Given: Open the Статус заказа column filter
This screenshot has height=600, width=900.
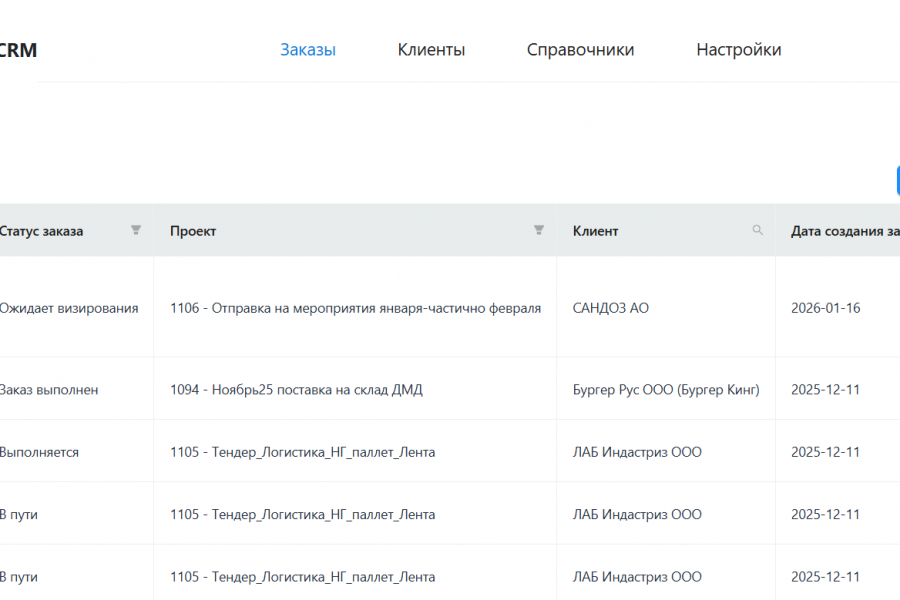Looking at the screenshot, I should (136, 231).
